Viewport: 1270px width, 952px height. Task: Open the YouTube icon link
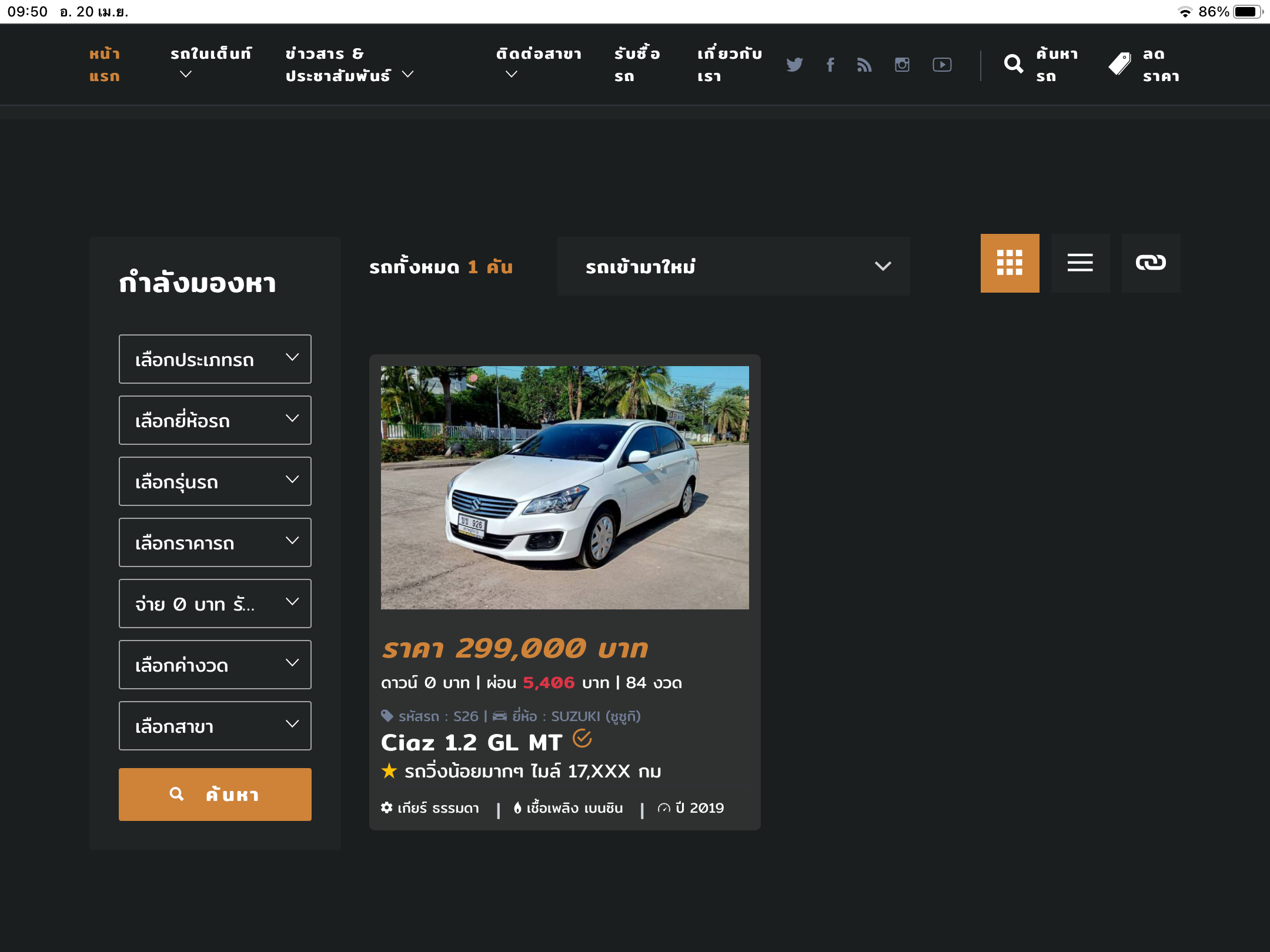pos(942,65)
